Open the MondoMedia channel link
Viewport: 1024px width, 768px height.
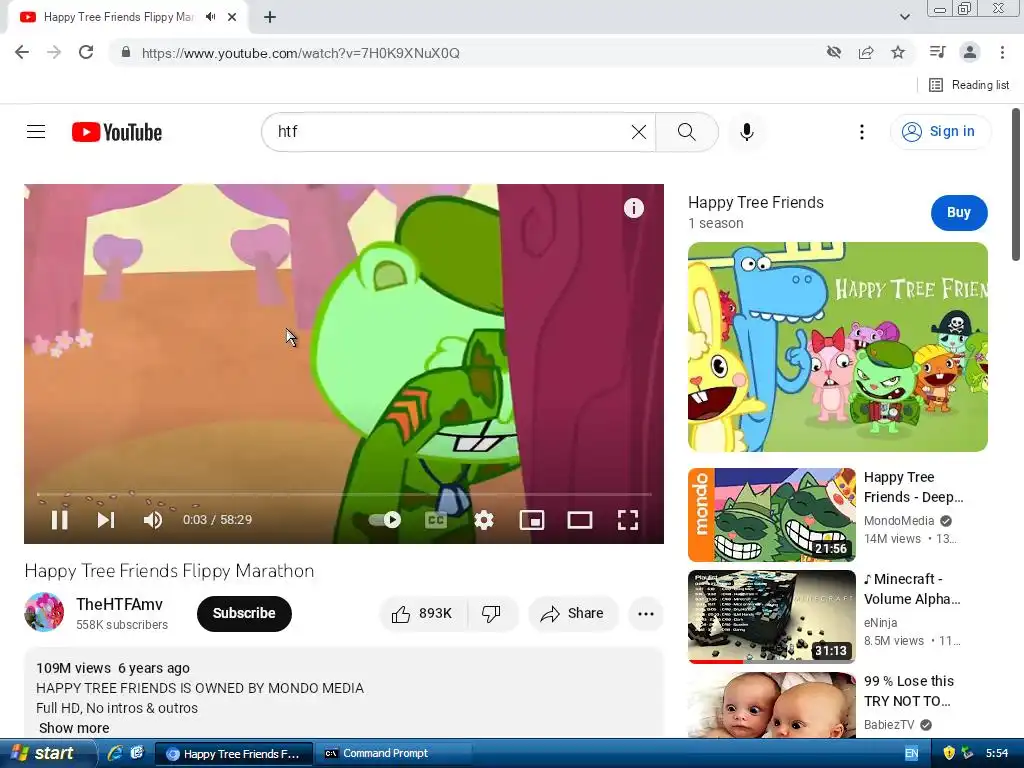tap(899, 520)
